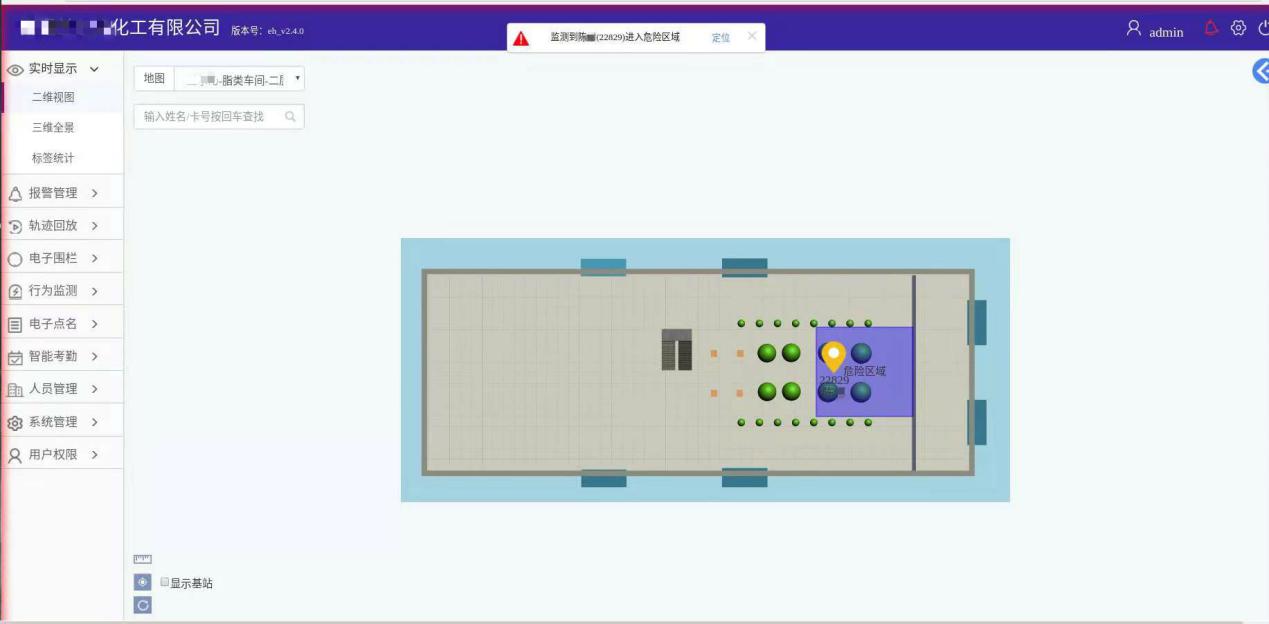Open the map selection dropdown

239,80
